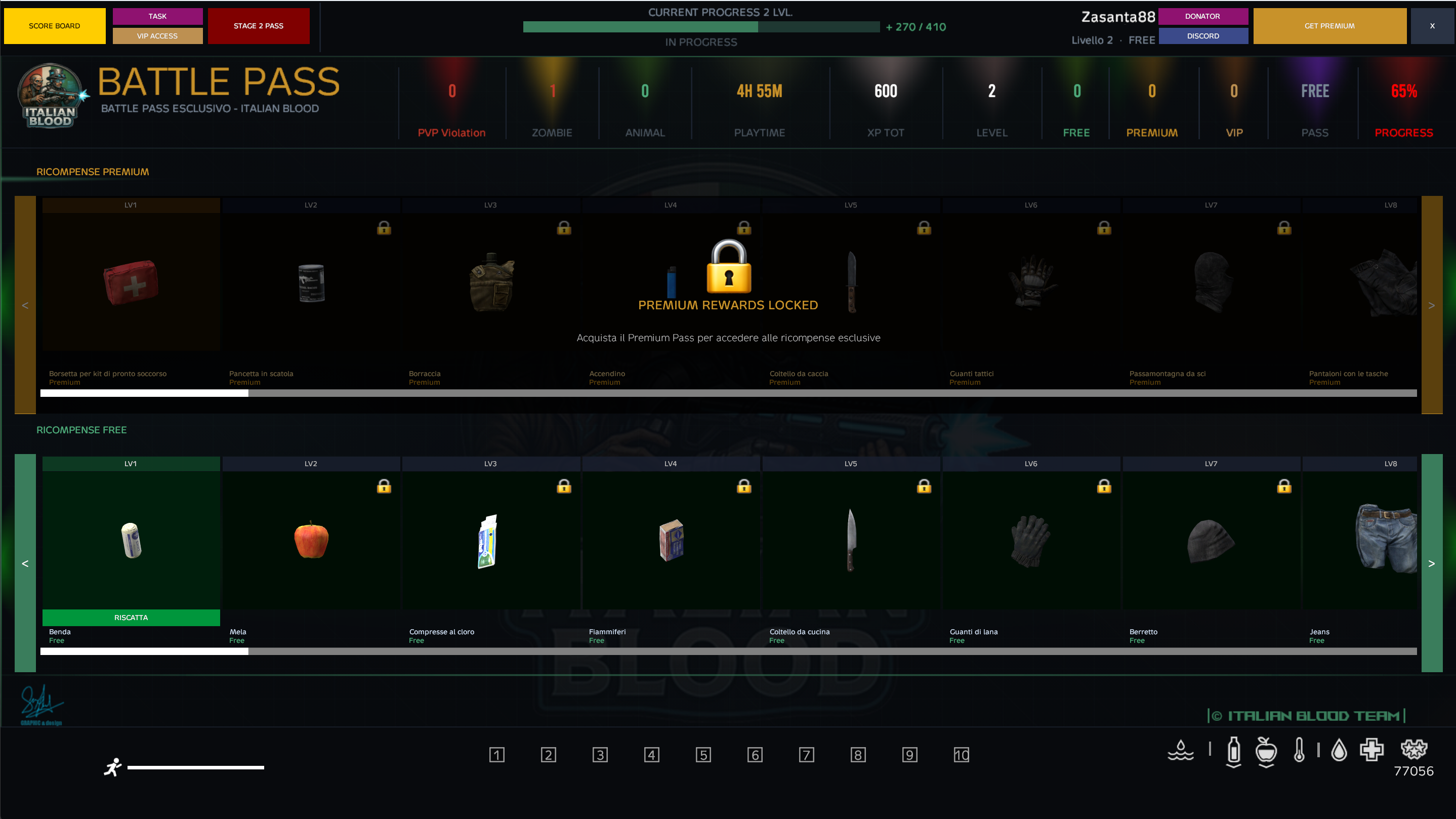Image resolution: width=1456 pixels, height=819 pixels.
Task: Advance premium rewards using right chevron
Action: [x=1432, y=305]
